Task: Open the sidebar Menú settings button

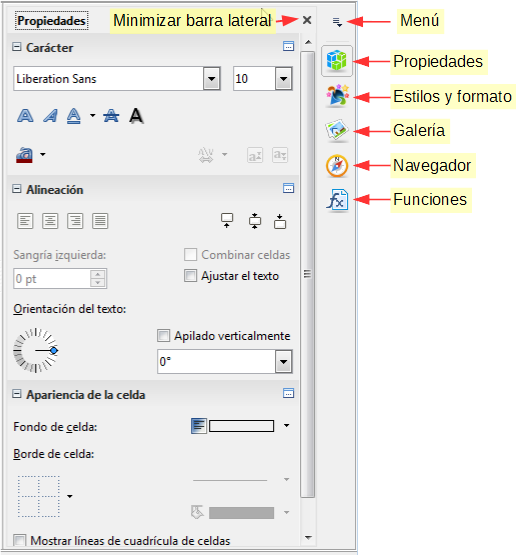Action: (x=337, y=22)
